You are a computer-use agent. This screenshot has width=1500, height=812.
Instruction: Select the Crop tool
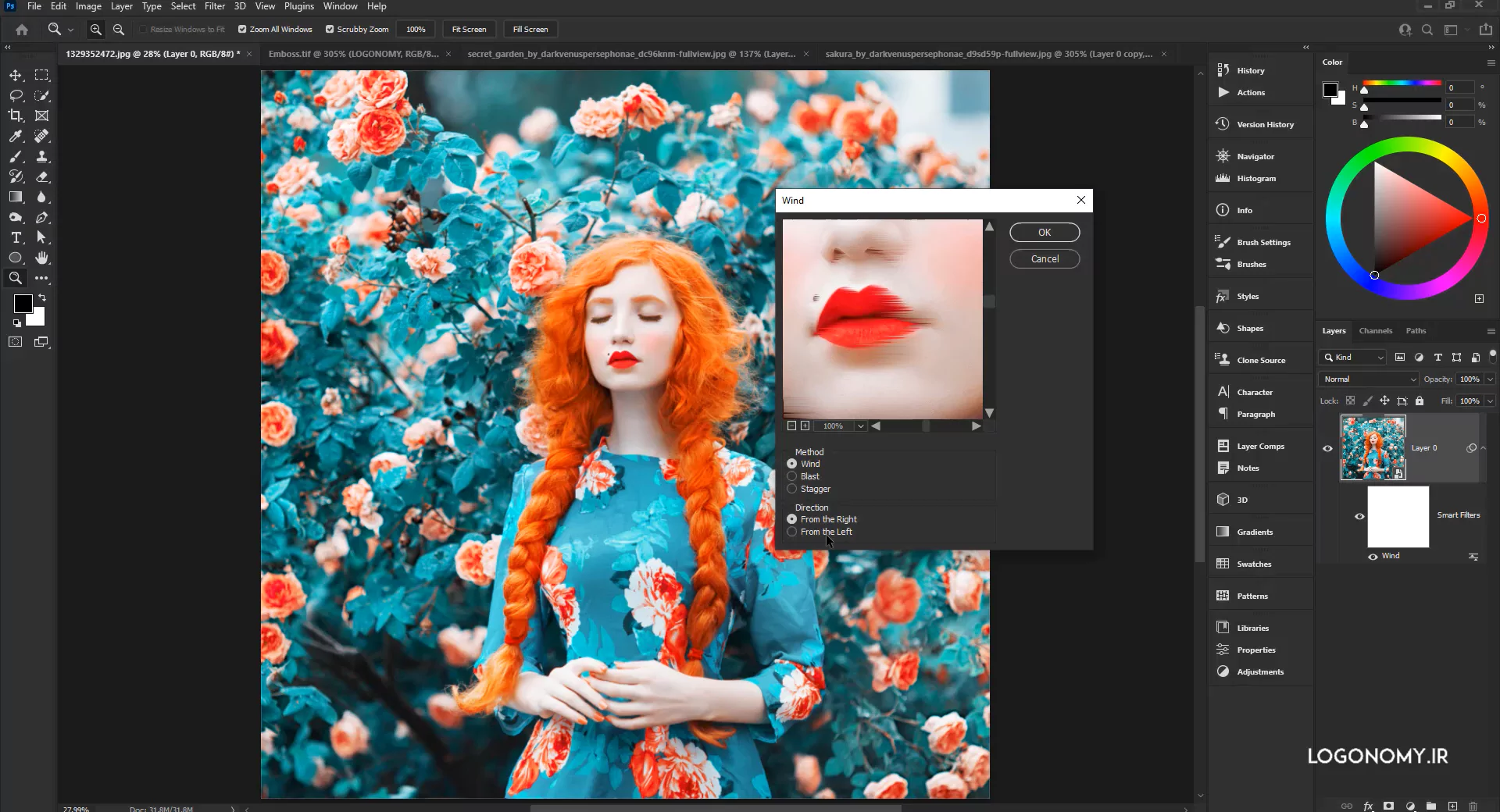[16, 116]
